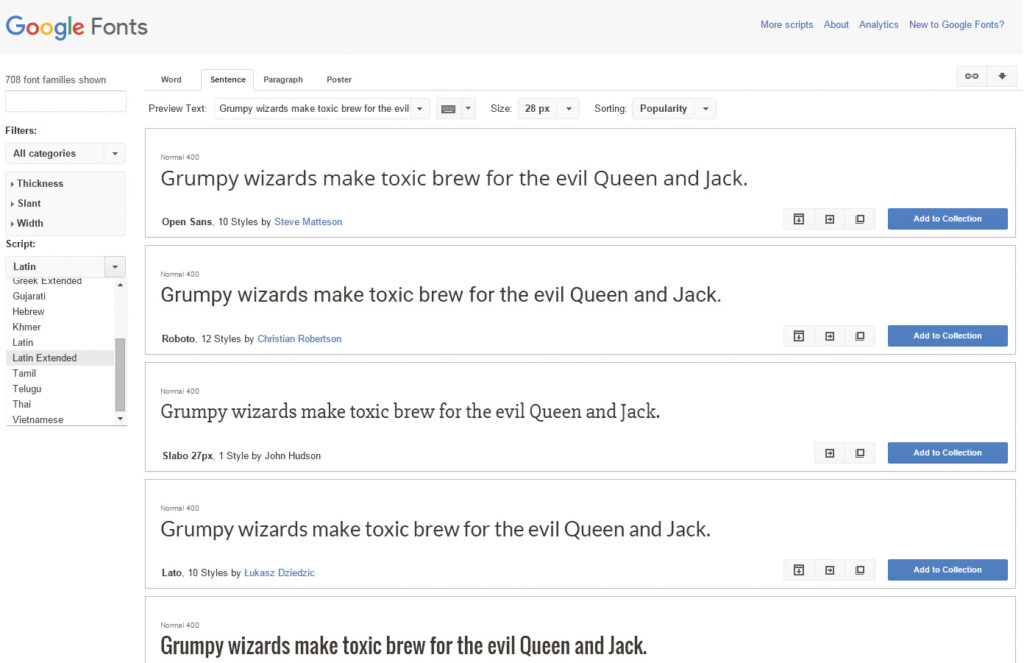The width and height of the screenshot is (1024, 663).
Task: Click the download arrow icon at top right
Action: coord(1001,76)
